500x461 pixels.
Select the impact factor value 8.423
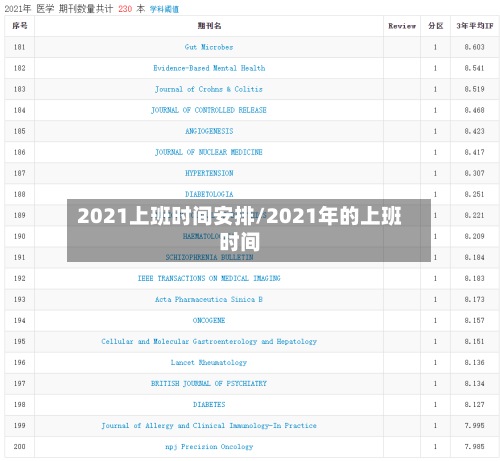(x=474, y=131)
